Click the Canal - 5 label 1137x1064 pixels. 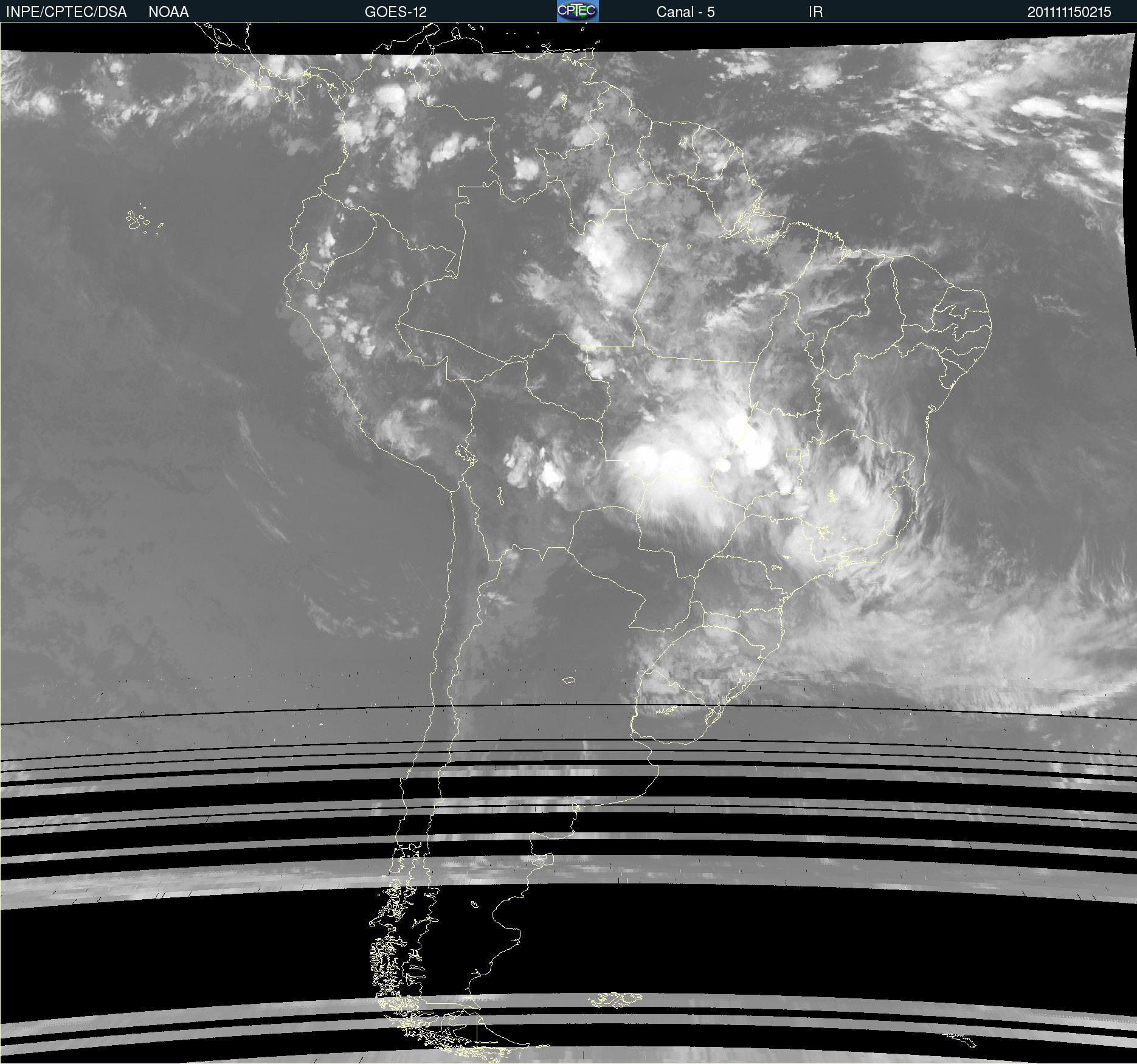(685, 12)
